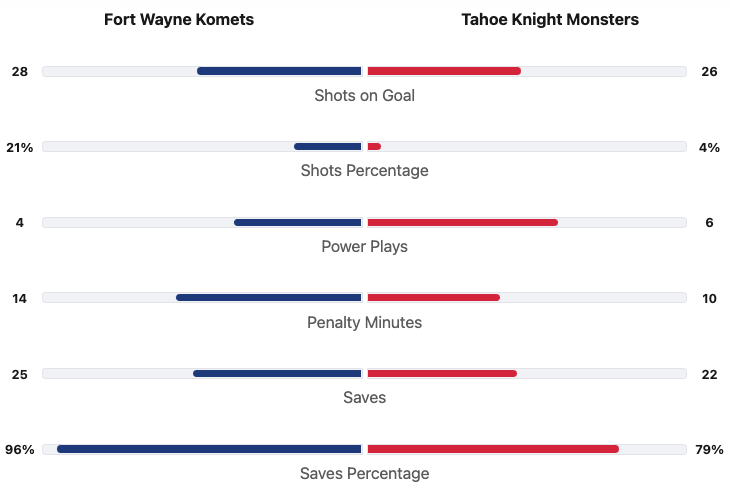Select the Shots Percentage label
Image resolution: width=730 pixels, height=486 pixels.
click(x=364, y=170)
